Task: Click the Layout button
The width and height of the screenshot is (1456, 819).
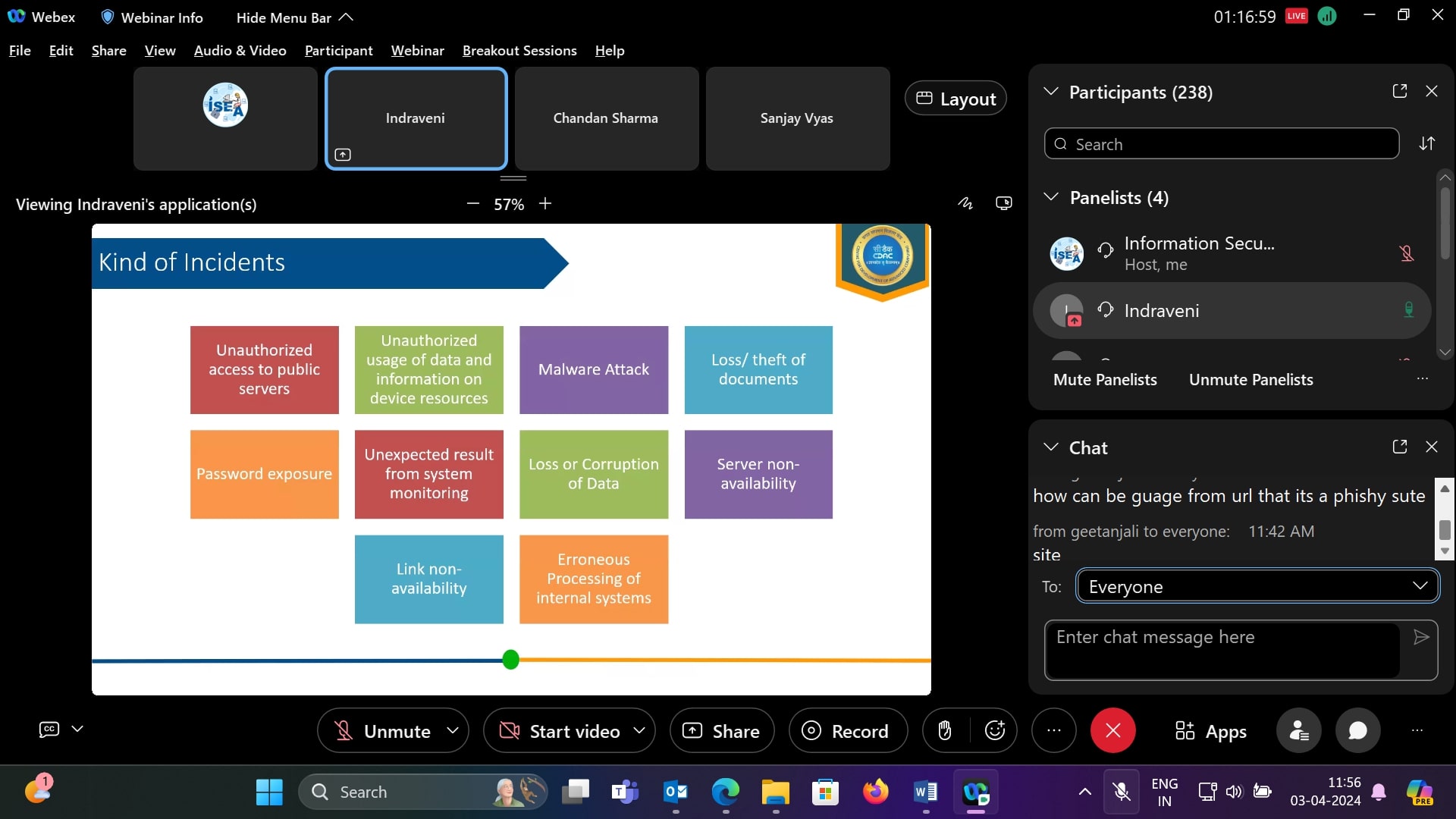Action: [x=955, y=99]
